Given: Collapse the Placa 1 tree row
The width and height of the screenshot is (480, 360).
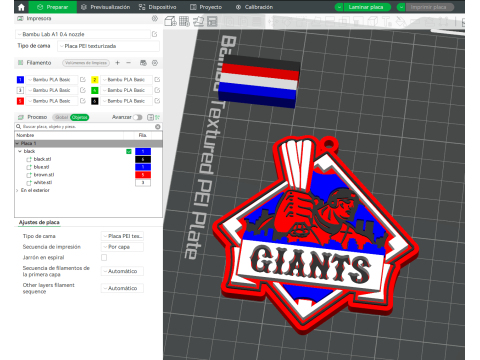Looking at the screenshot, I should [x=17, y=143].
